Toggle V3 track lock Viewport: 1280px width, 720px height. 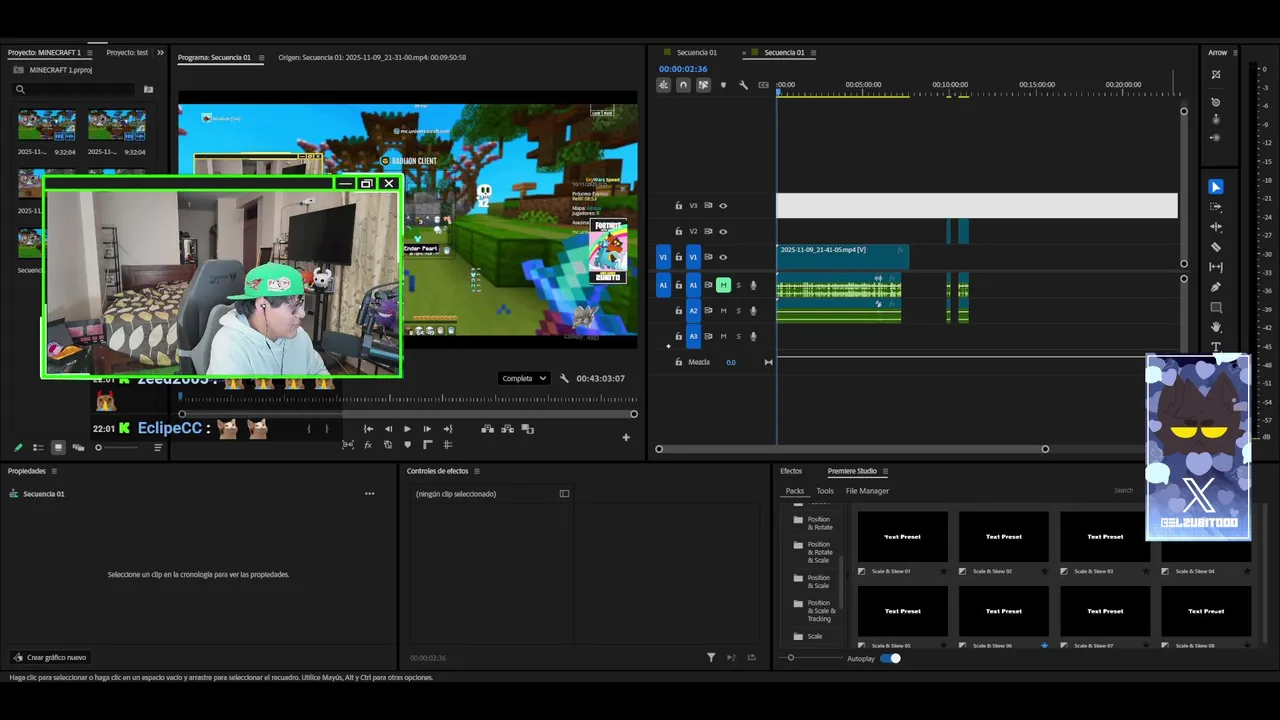pyautogui.click(x=679, y=206)
